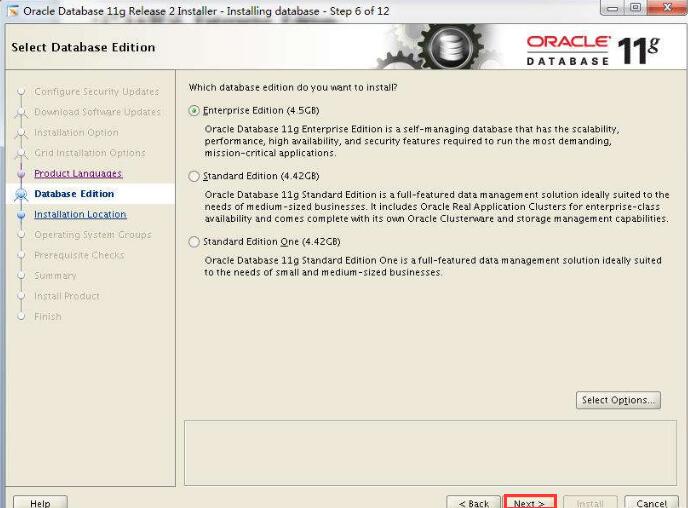Jump to Product Languages step

pyautogui.click(x=78, y=173)
